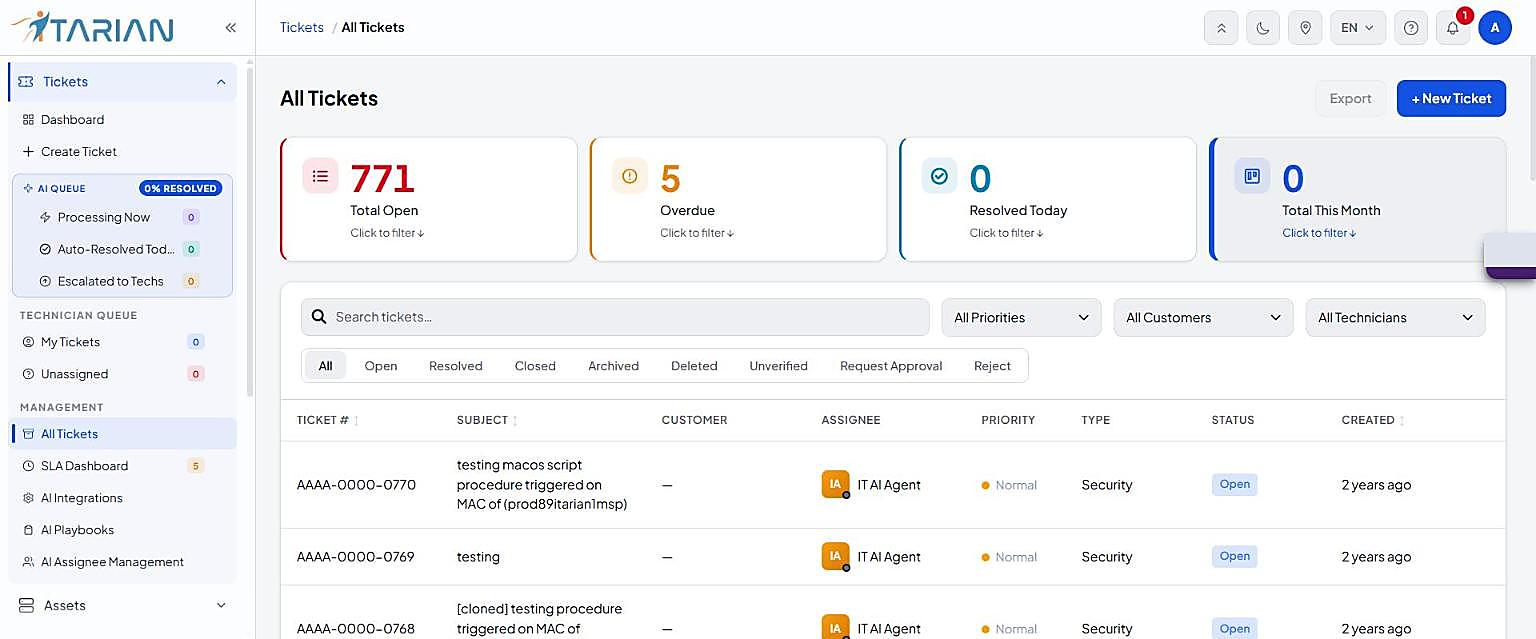Open the All Customers dropdown
1536x639 pixels.
pyautogui.click(x=1203, y=317)
